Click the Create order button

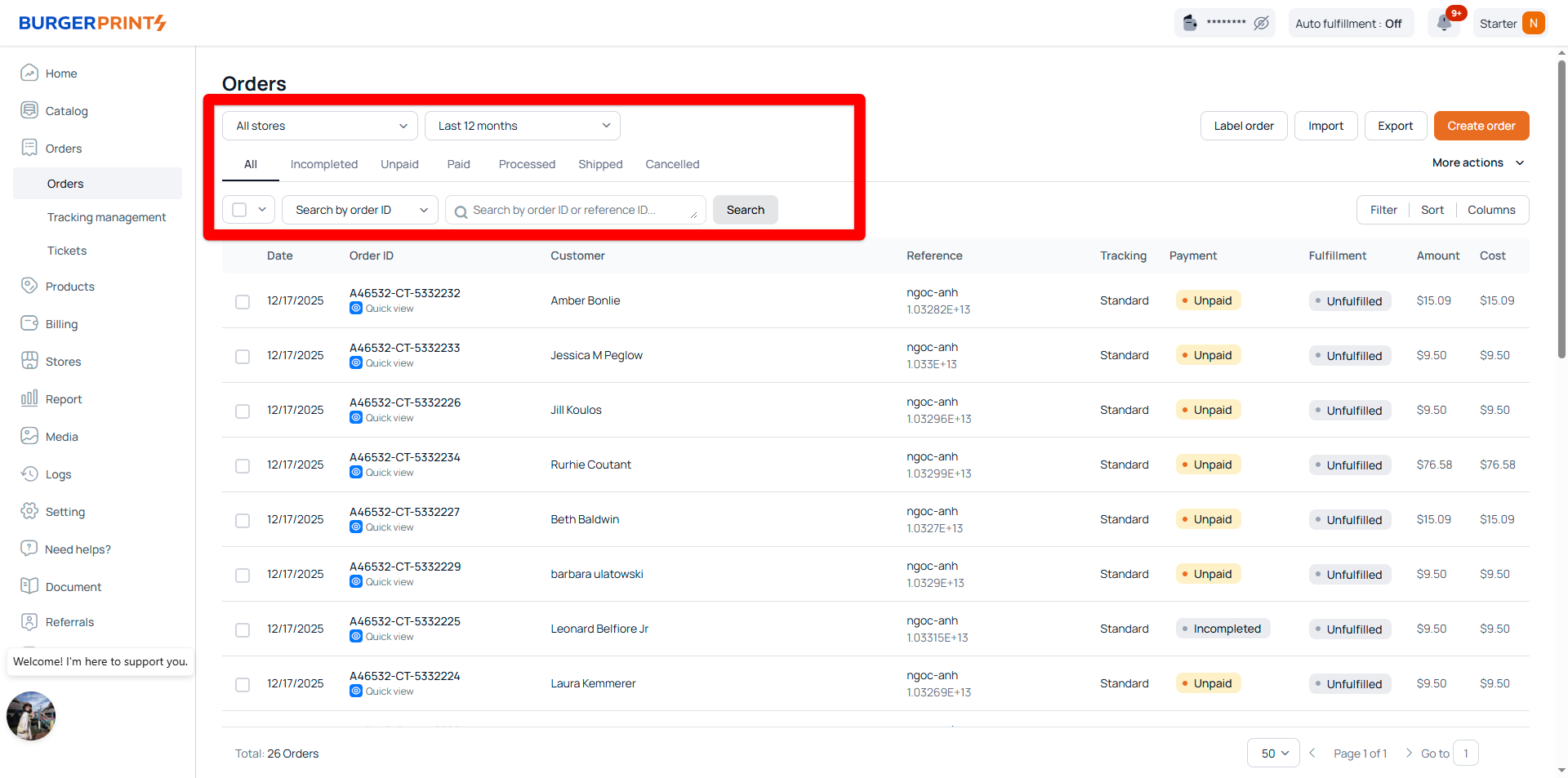[x=1481, y=126]
